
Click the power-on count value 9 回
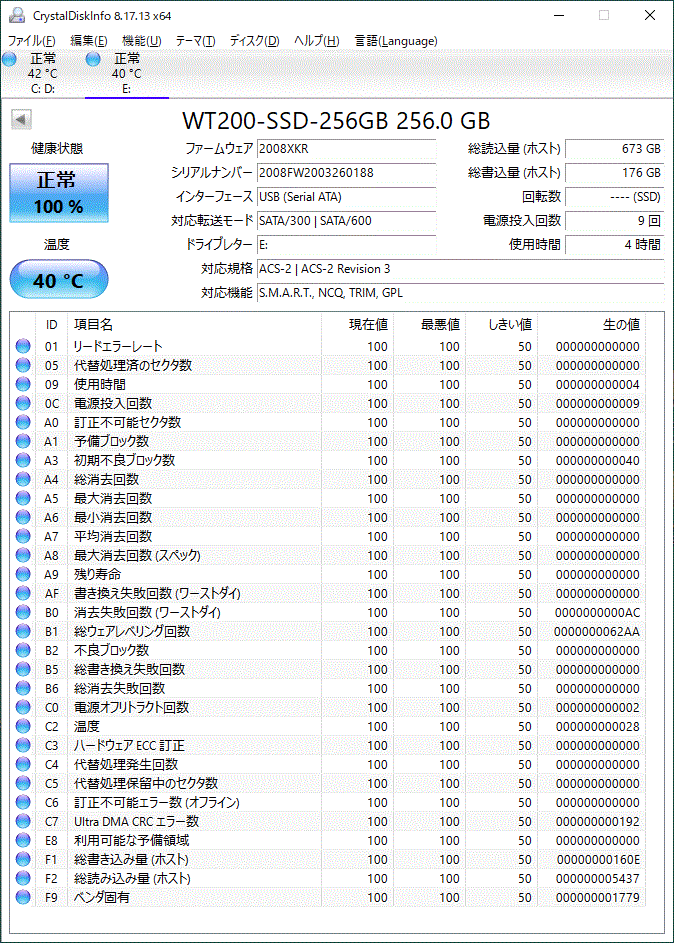coord(614,221)
